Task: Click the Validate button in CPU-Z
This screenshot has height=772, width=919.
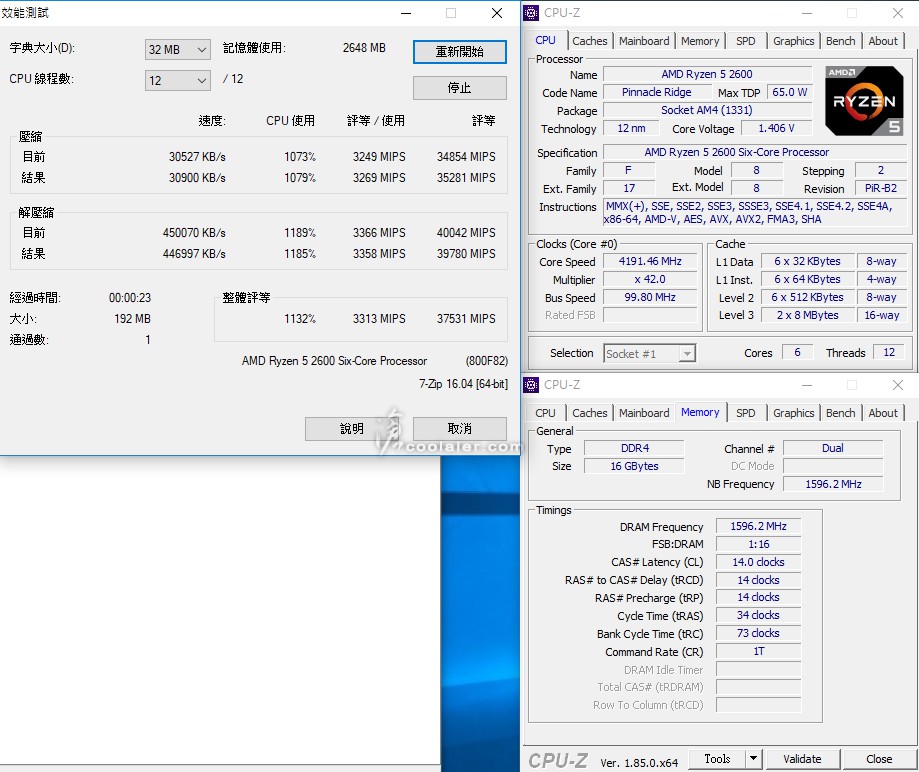Action: tap(802, 759)
